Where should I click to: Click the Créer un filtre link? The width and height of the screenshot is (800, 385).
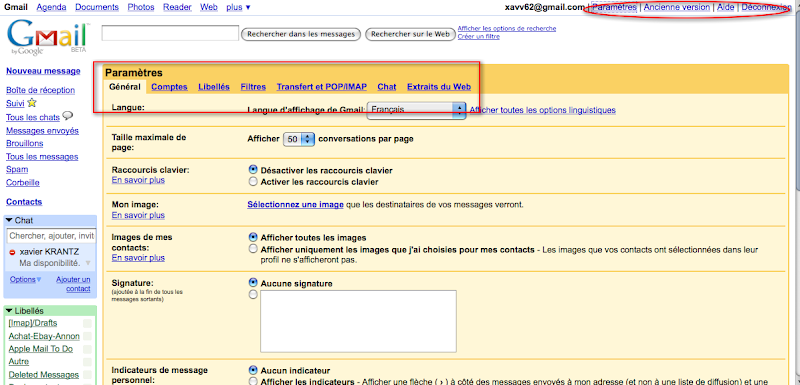[x=479, y=36]
